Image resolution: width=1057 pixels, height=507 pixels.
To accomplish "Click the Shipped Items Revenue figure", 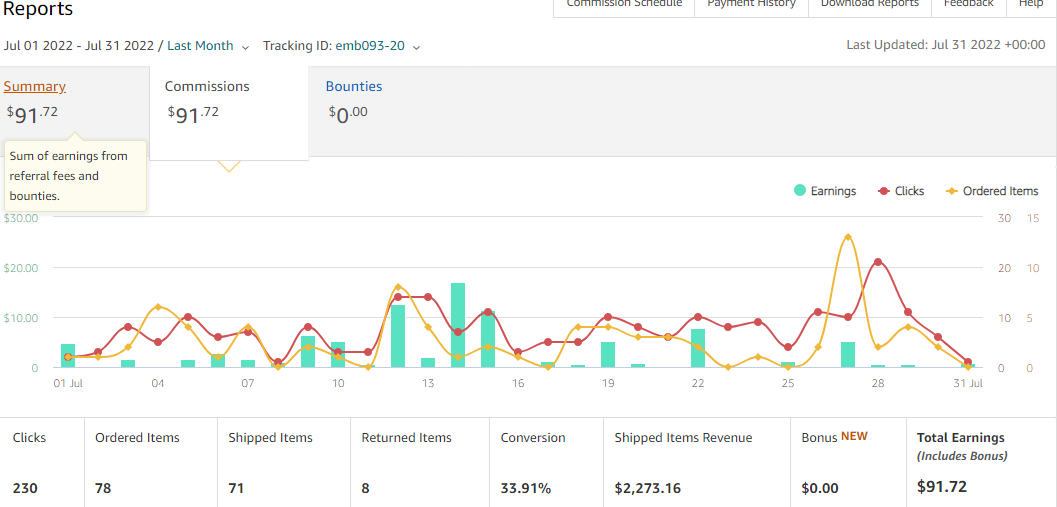I will click(648, 487).
